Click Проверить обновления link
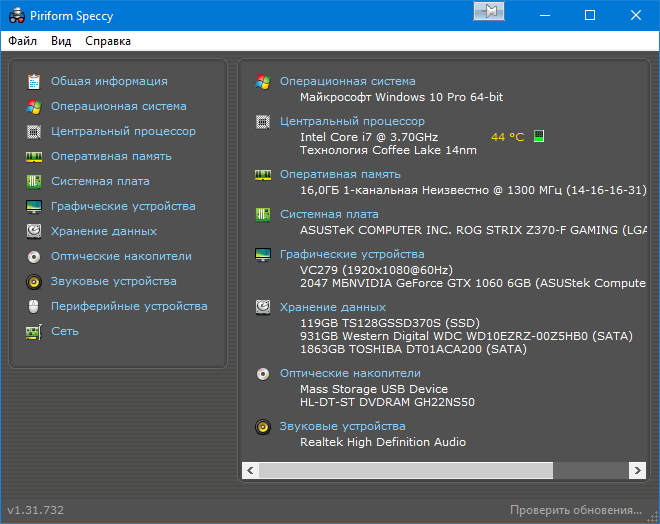This screenshot has height=524, width=660. [576, 510]
